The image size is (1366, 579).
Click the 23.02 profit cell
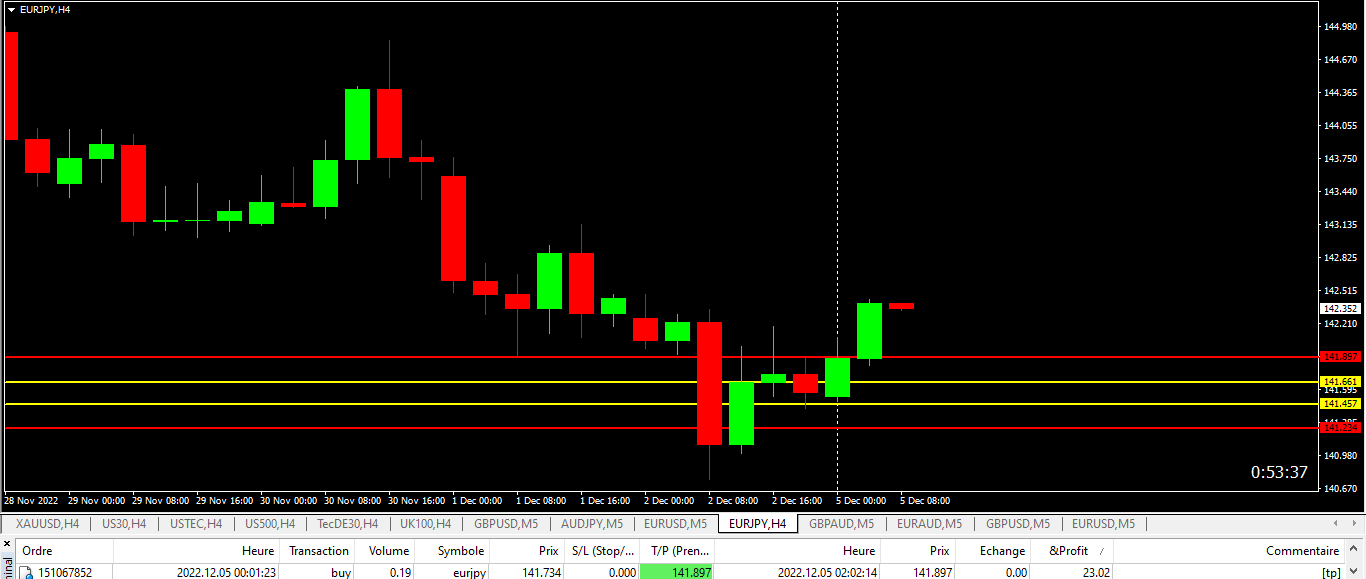tap(1095, 573)
